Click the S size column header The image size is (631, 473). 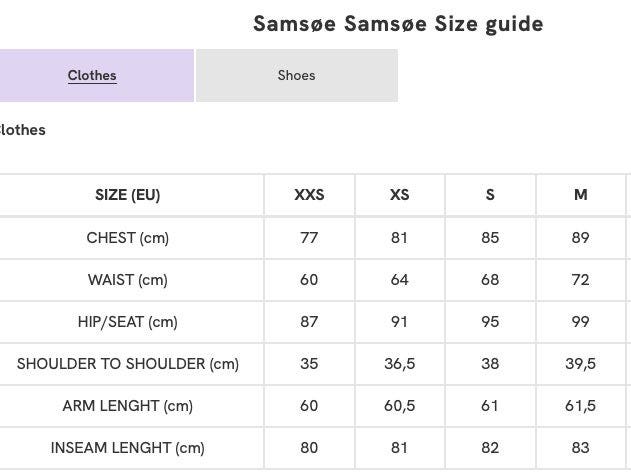click(490, 195)
